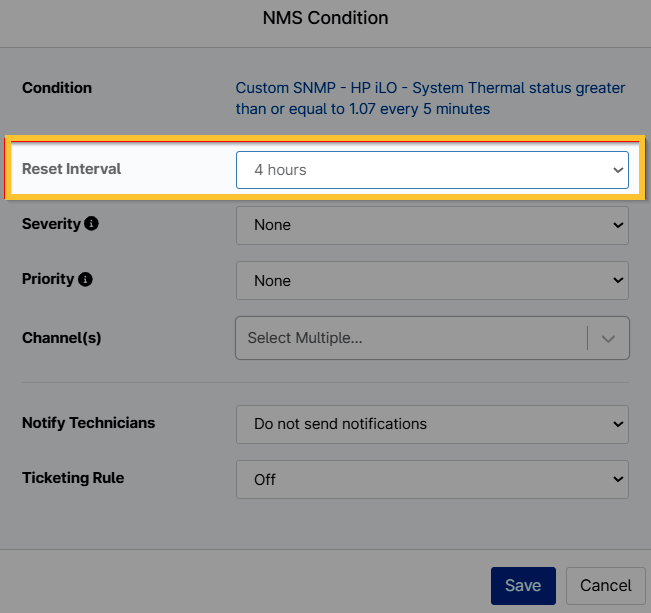This screenshot has width=651, height=613.
Task: Click the Severity label text
Action: click(x=51, y=224)
